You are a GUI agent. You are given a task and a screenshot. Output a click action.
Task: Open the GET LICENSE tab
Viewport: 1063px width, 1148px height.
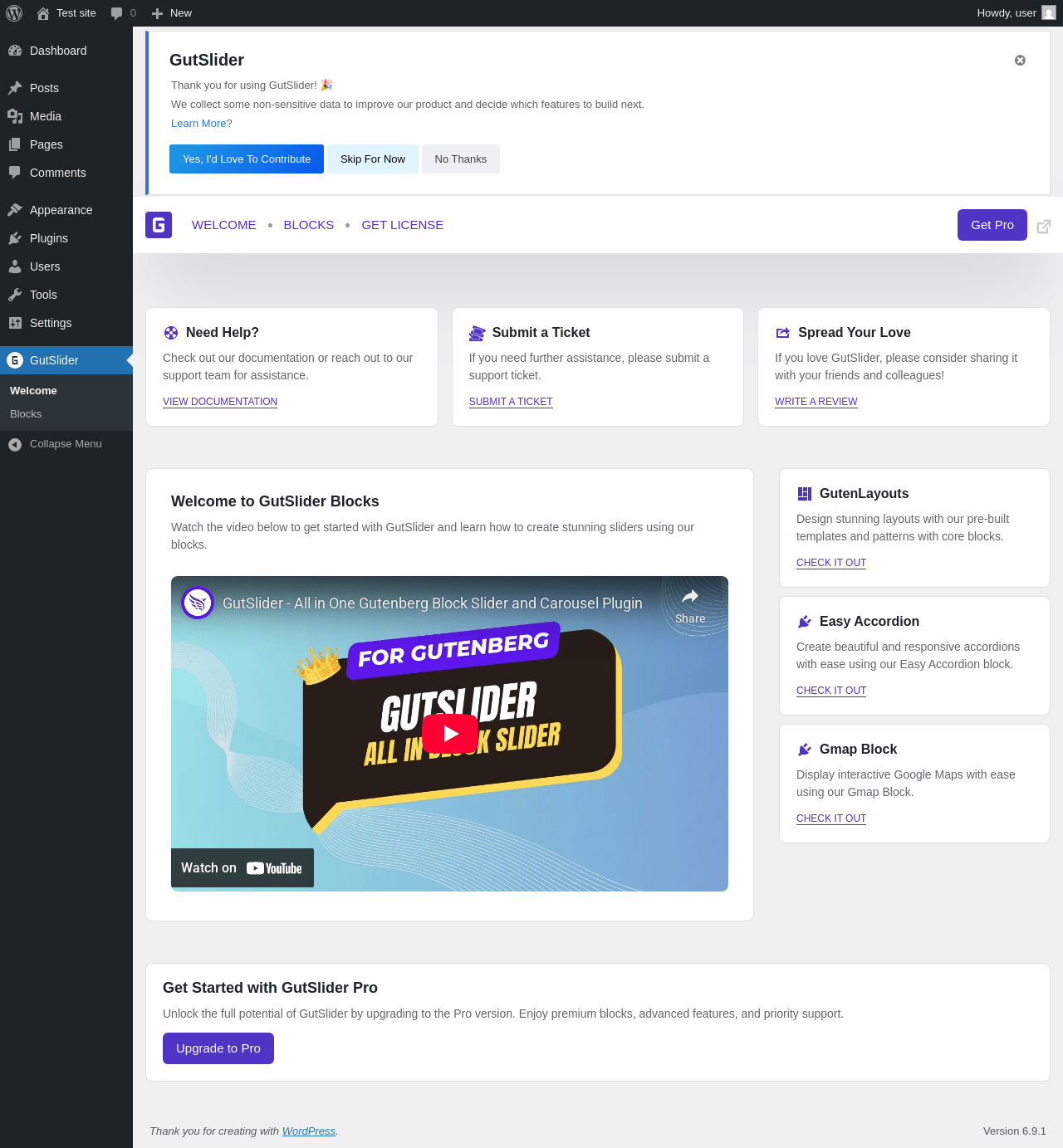402,225
